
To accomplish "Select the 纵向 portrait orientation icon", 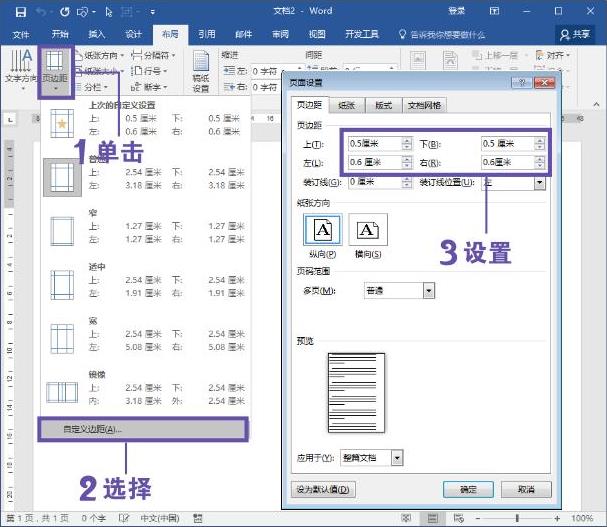I will pos(323,230).
